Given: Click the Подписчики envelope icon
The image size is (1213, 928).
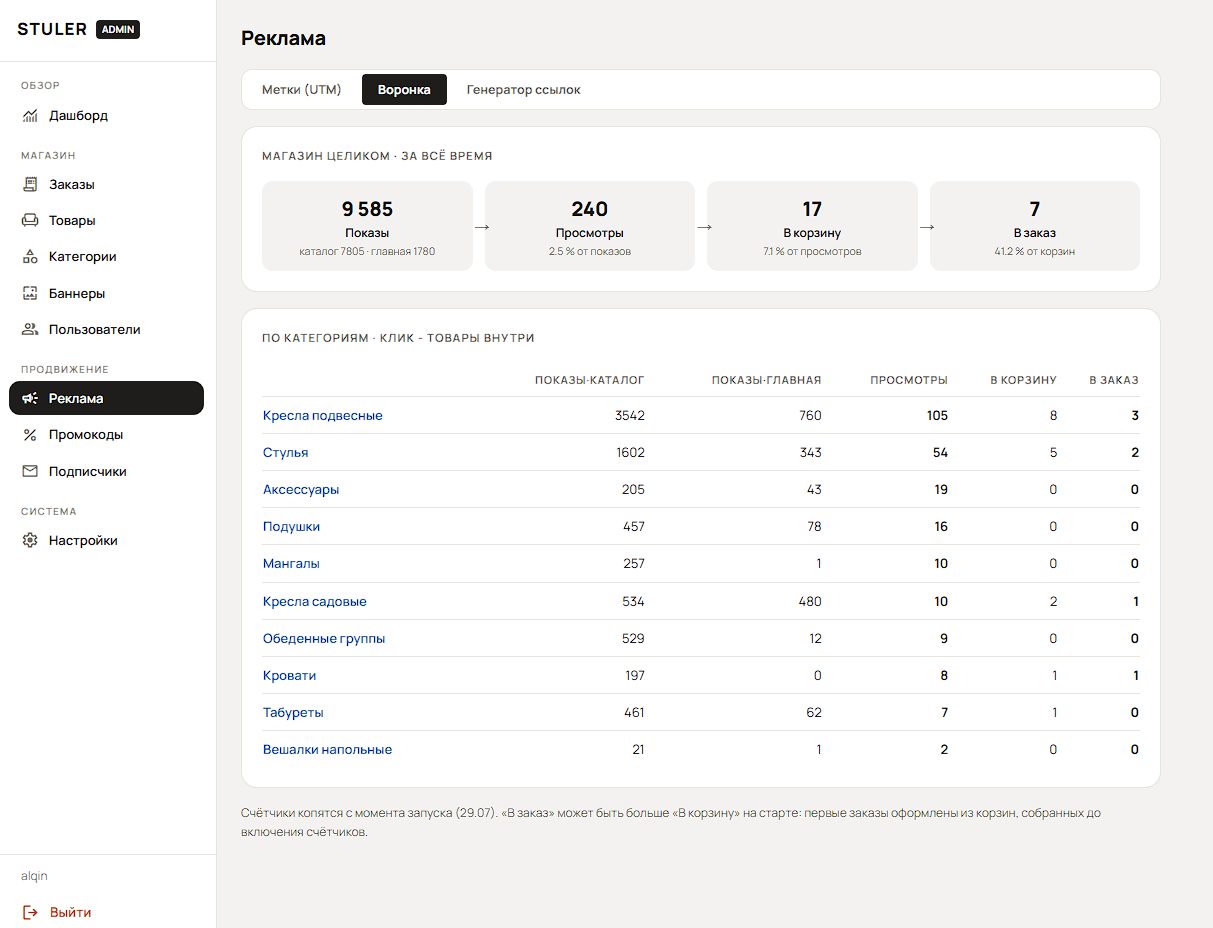Looking at the screenshot, I should point(30,472).
